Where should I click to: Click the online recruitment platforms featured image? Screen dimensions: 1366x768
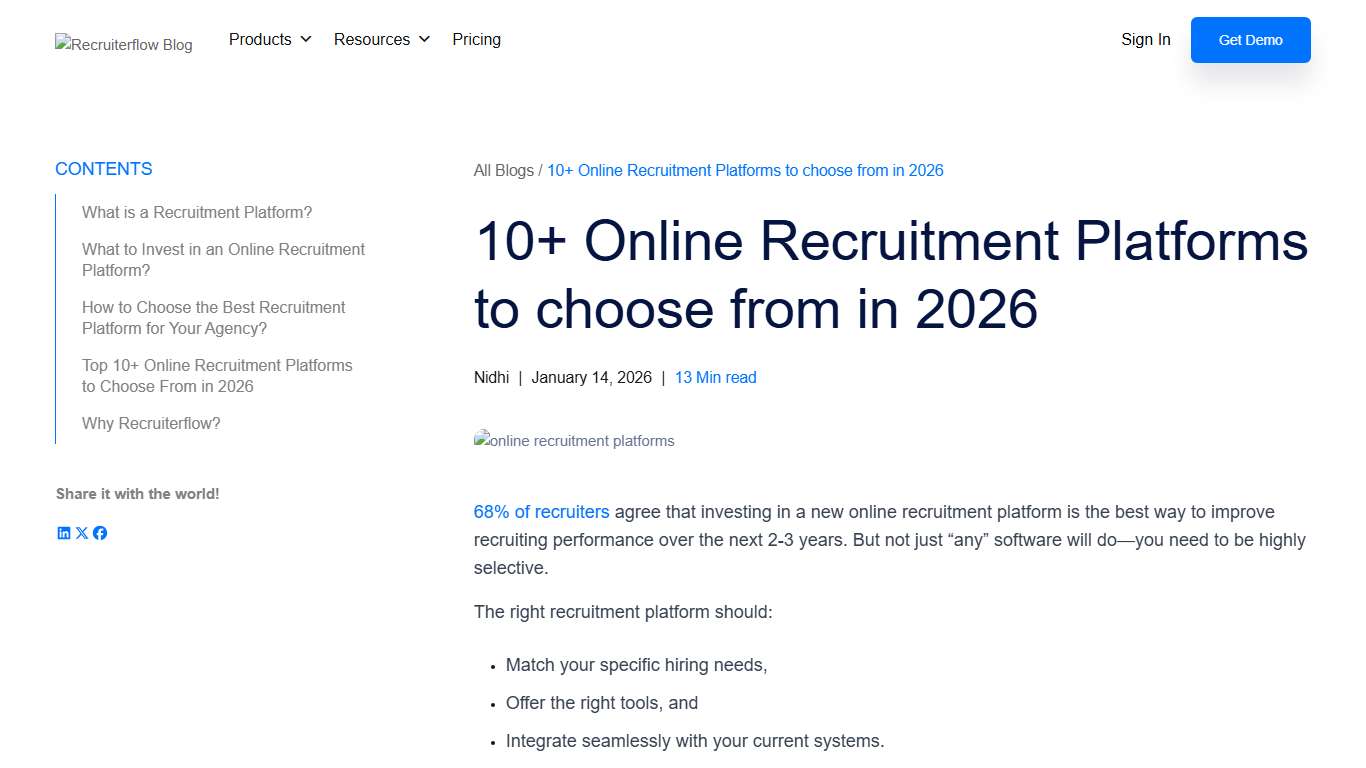pyautogui.click(x=574, y=440)
